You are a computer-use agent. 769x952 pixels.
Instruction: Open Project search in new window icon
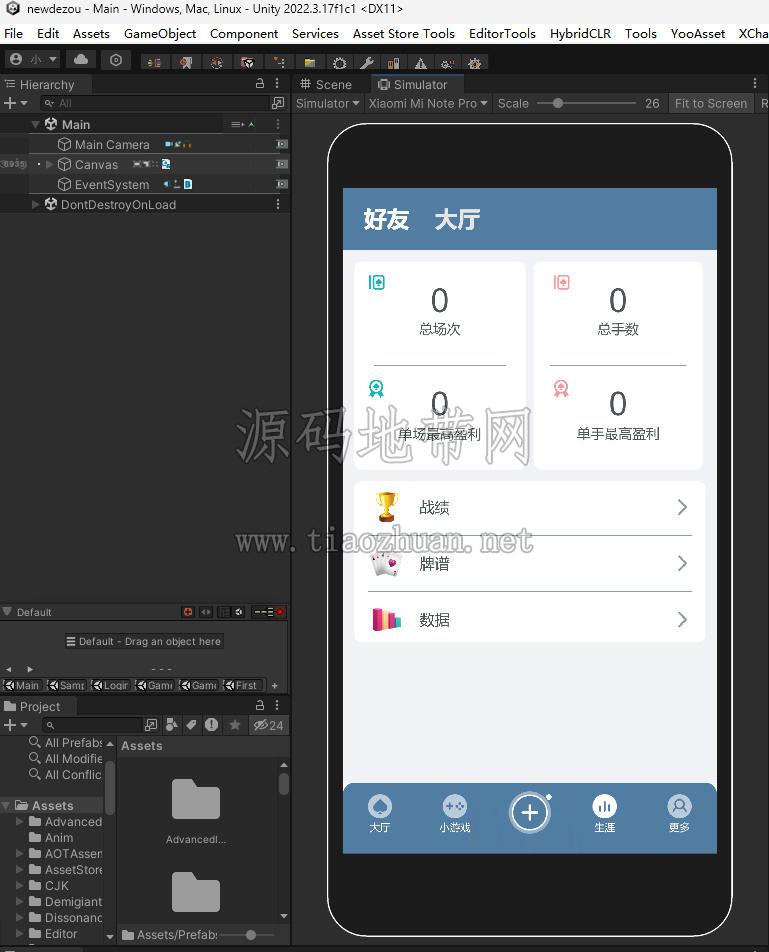pyautogui.click(x=151, y=724)
